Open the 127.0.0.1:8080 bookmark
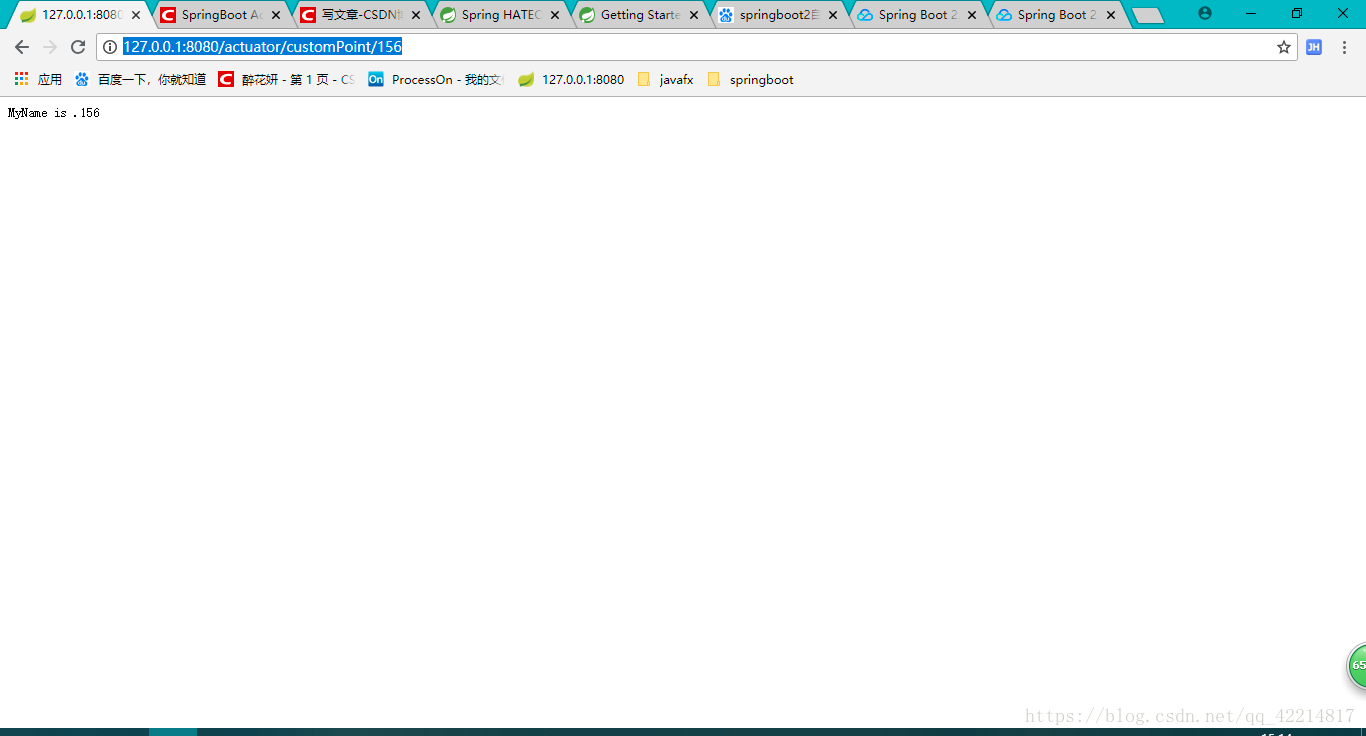Image resolution: width=1366 pixels, height=736 pixels. point(571,79)
